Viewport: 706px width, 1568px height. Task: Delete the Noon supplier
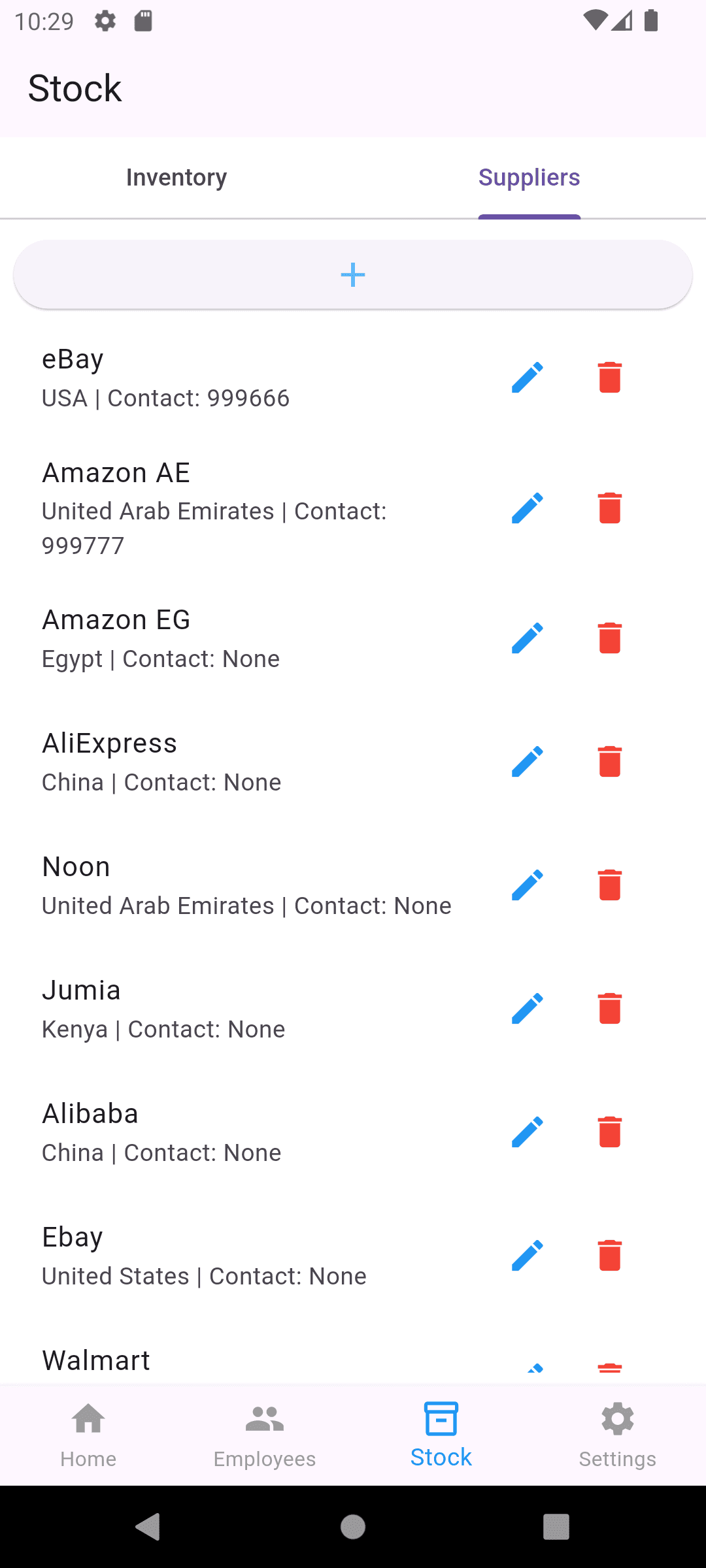[x=609, y=885]
